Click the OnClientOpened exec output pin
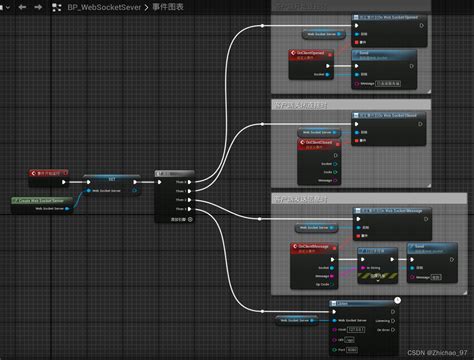The height and width of the screenshot is (360, 474). point(328,66)
